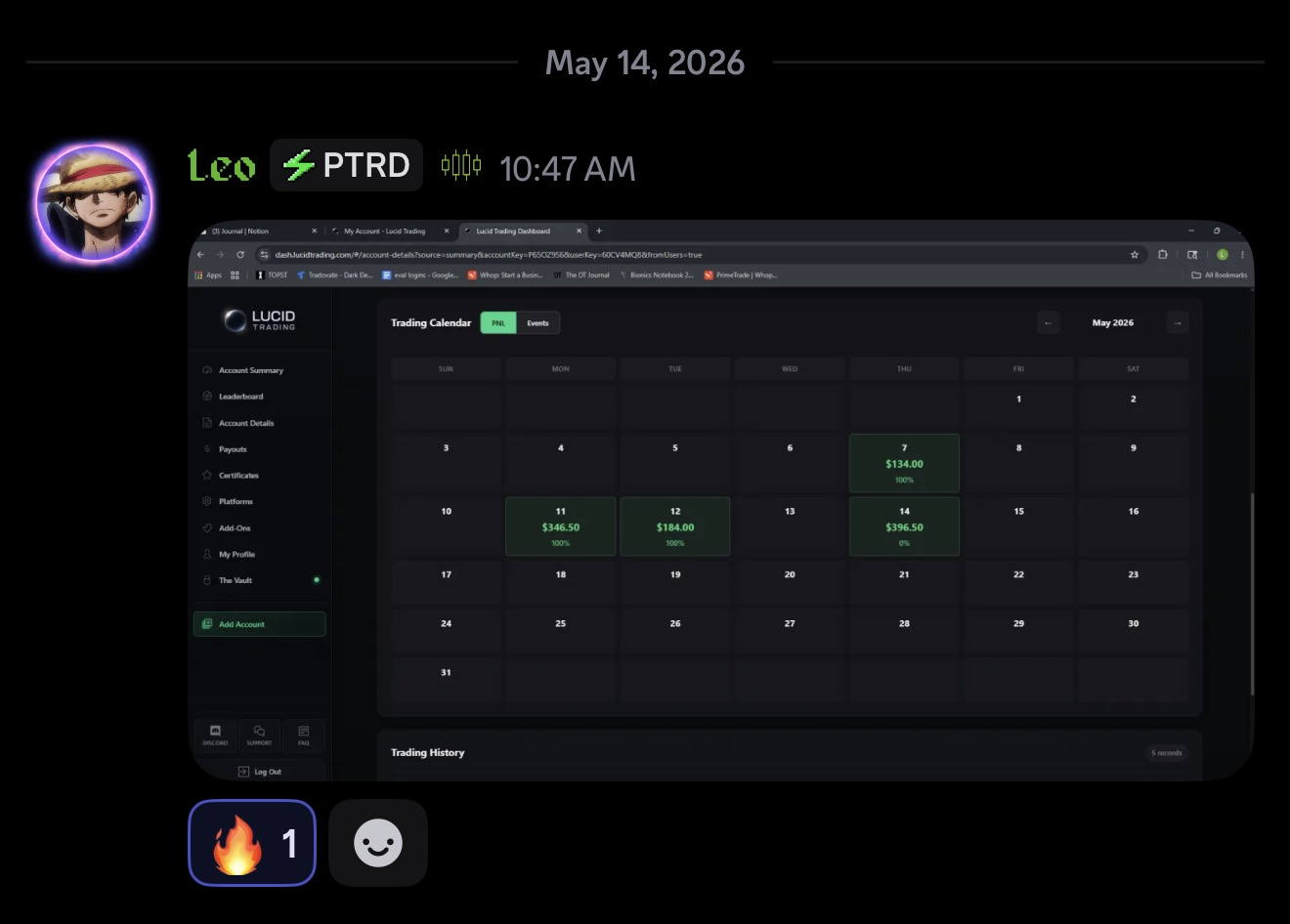Screen dimensions: 1290x924
Task: Open the add reaction smiley button
Action: tap(378, 843)
